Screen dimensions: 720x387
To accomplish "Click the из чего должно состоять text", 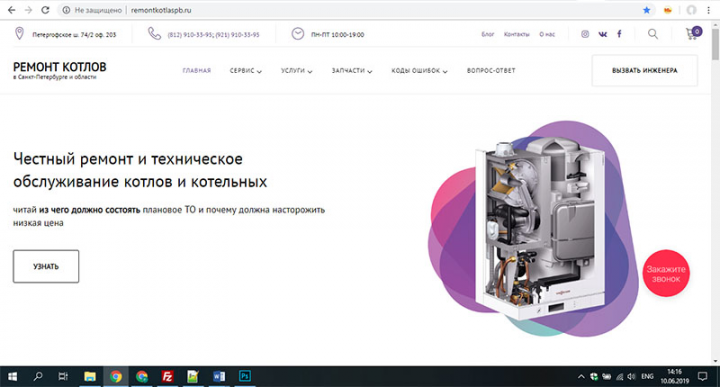I will pyautogui.click(x=90, y=210).
